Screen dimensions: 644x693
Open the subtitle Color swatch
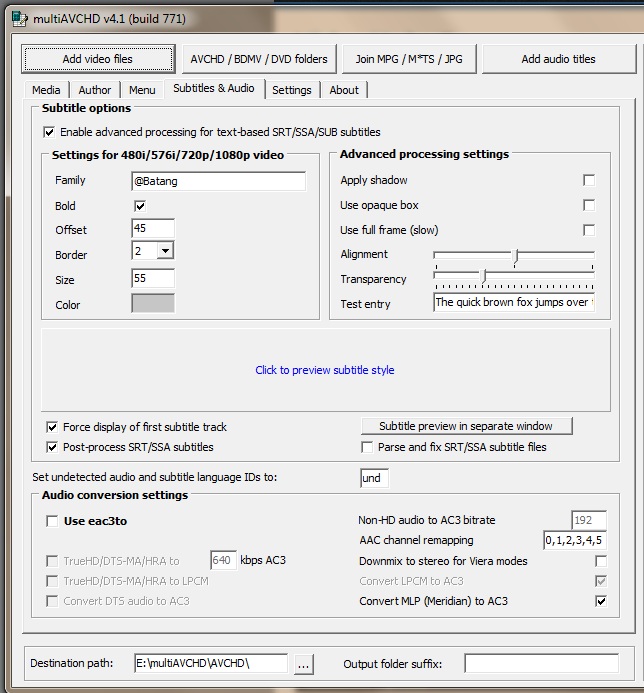[x=153, y=304]
